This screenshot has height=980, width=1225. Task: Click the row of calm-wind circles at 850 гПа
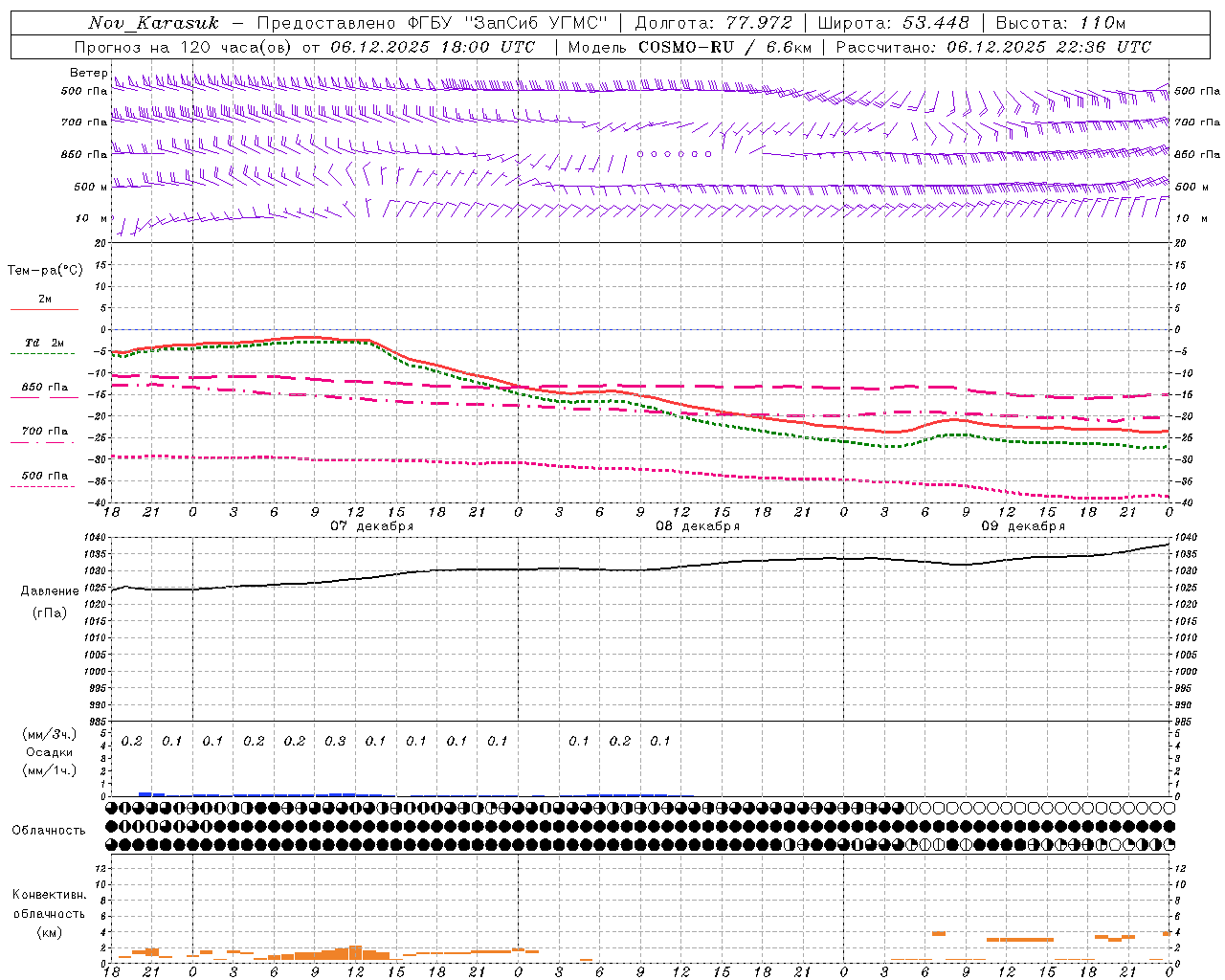point(675,153)
